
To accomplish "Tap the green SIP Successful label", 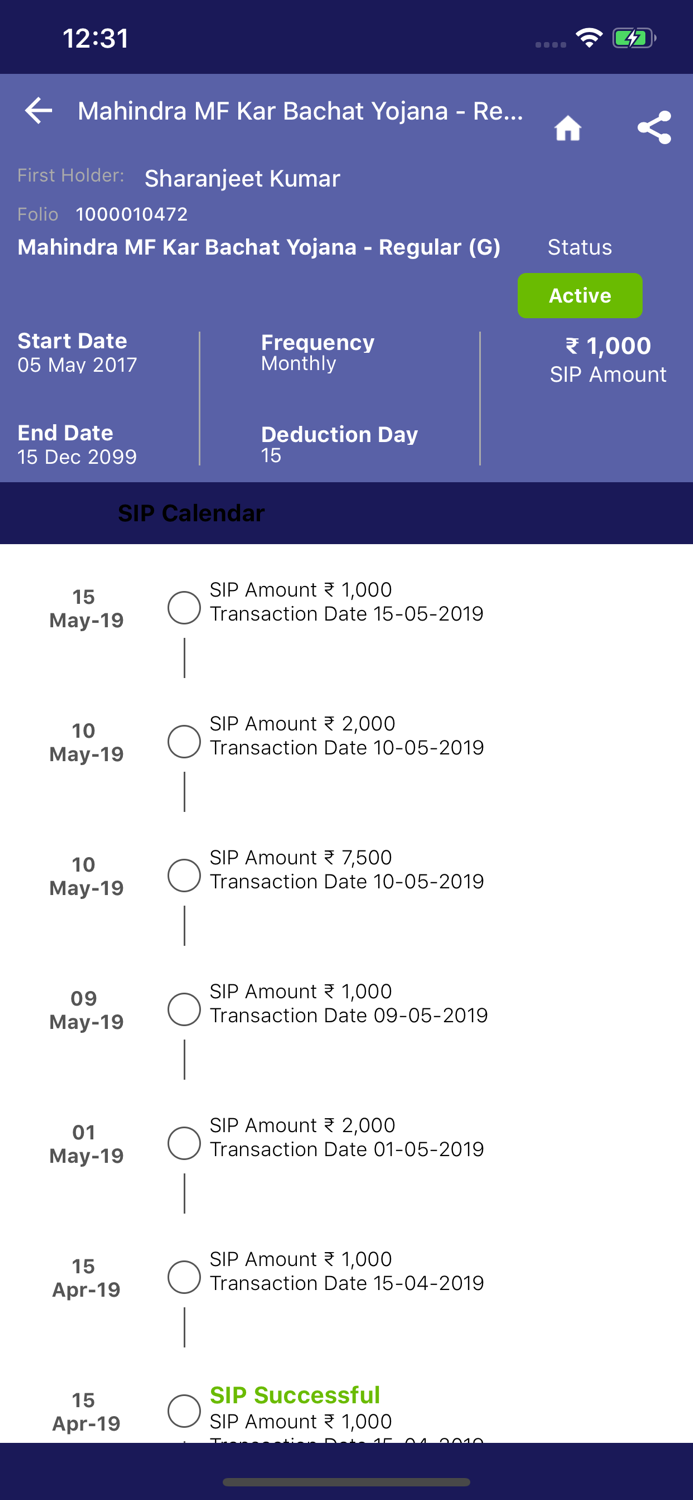I will click(295, 1395).
